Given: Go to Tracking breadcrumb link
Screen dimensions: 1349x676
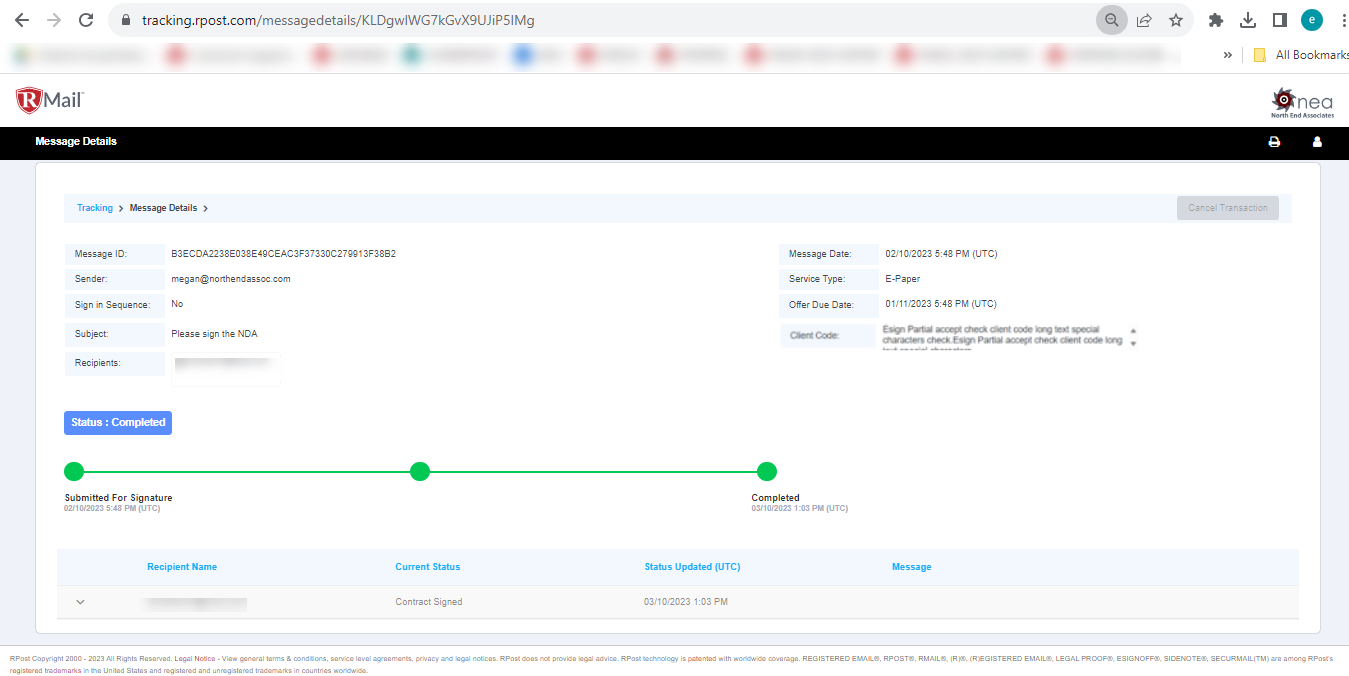Looking at the screenshot, I should [x=95, y=208].
